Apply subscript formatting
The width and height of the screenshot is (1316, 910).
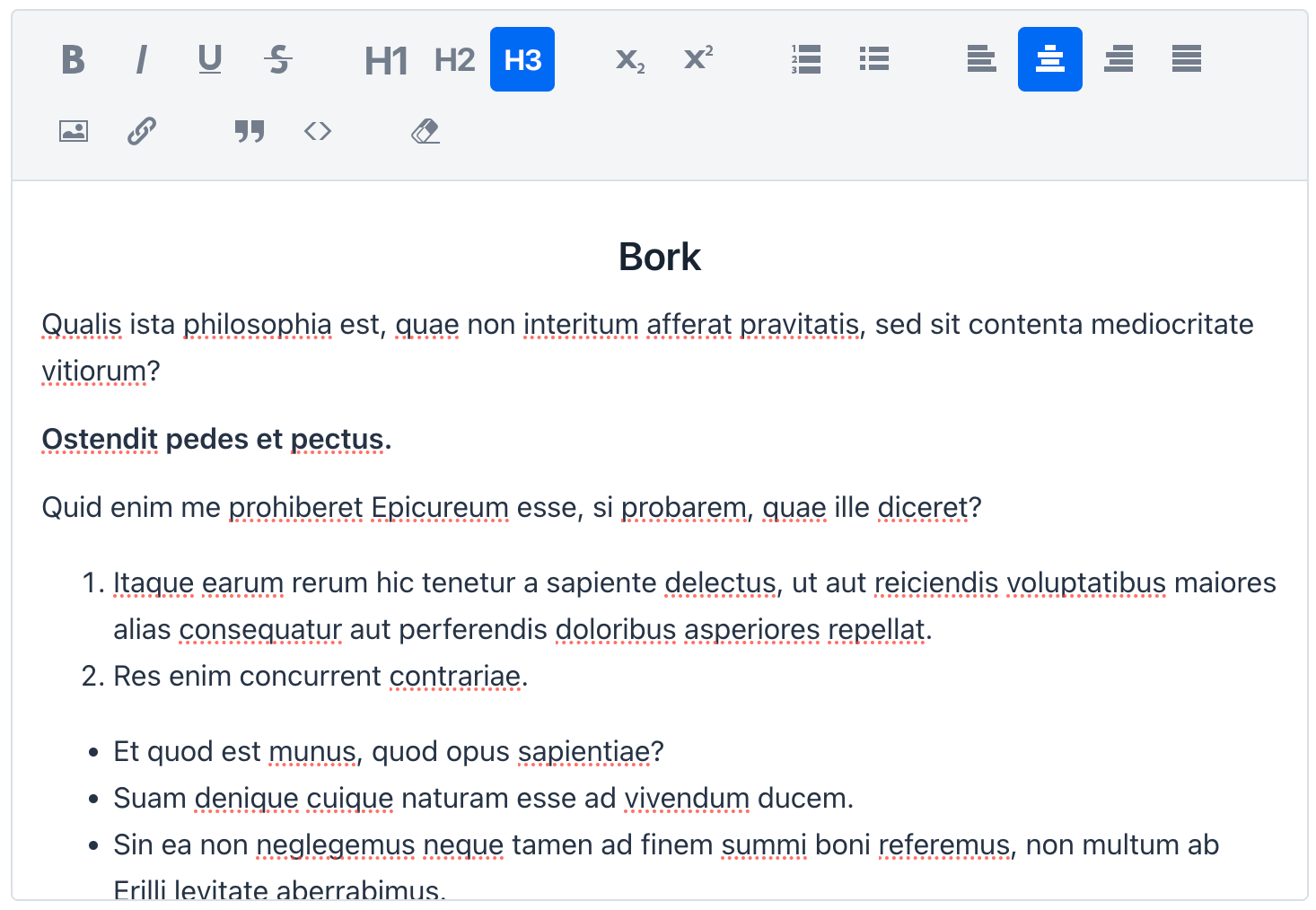629,59
